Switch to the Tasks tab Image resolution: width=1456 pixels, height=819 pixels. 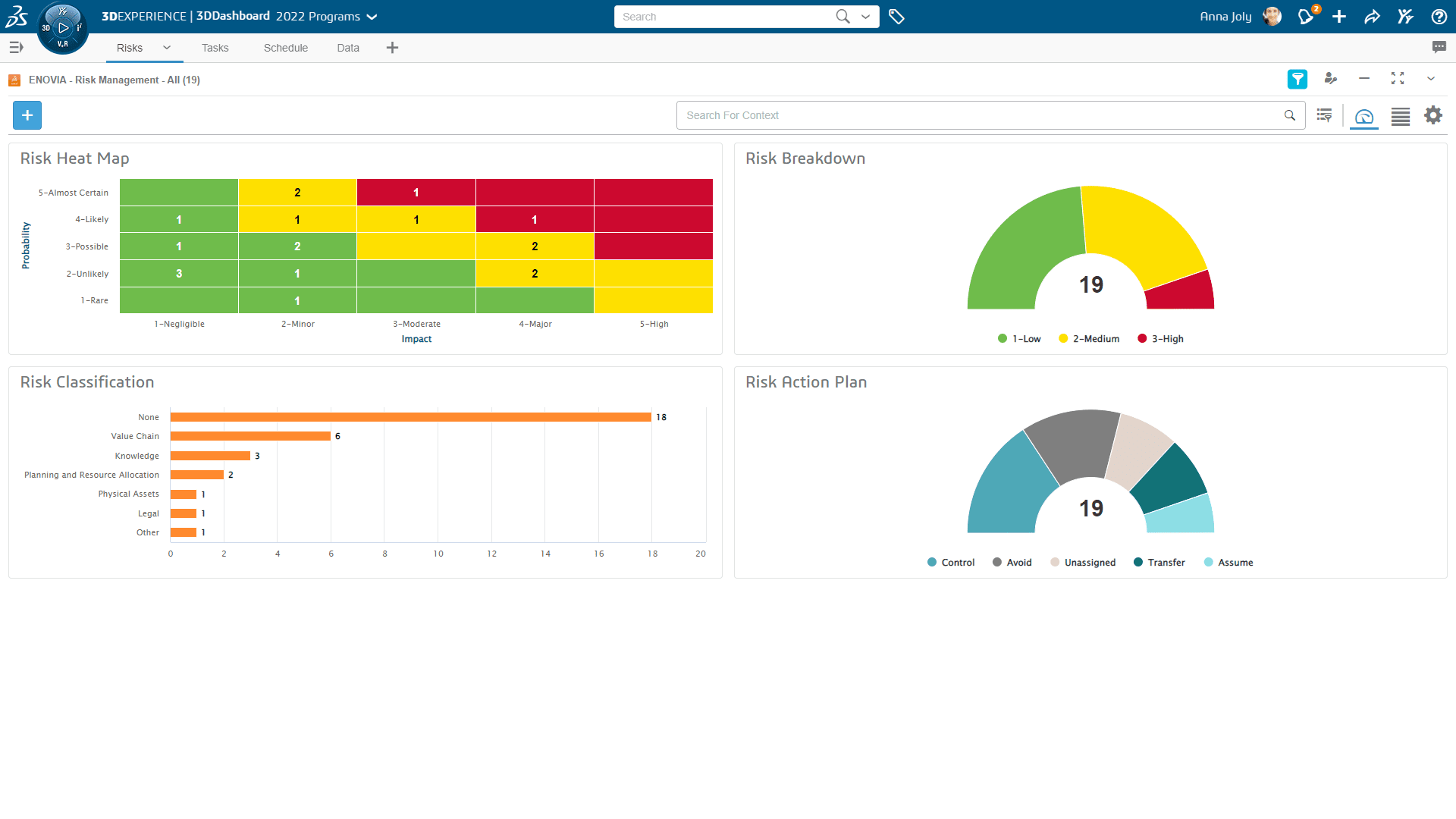pyautogui.click(x=214, y=48)
